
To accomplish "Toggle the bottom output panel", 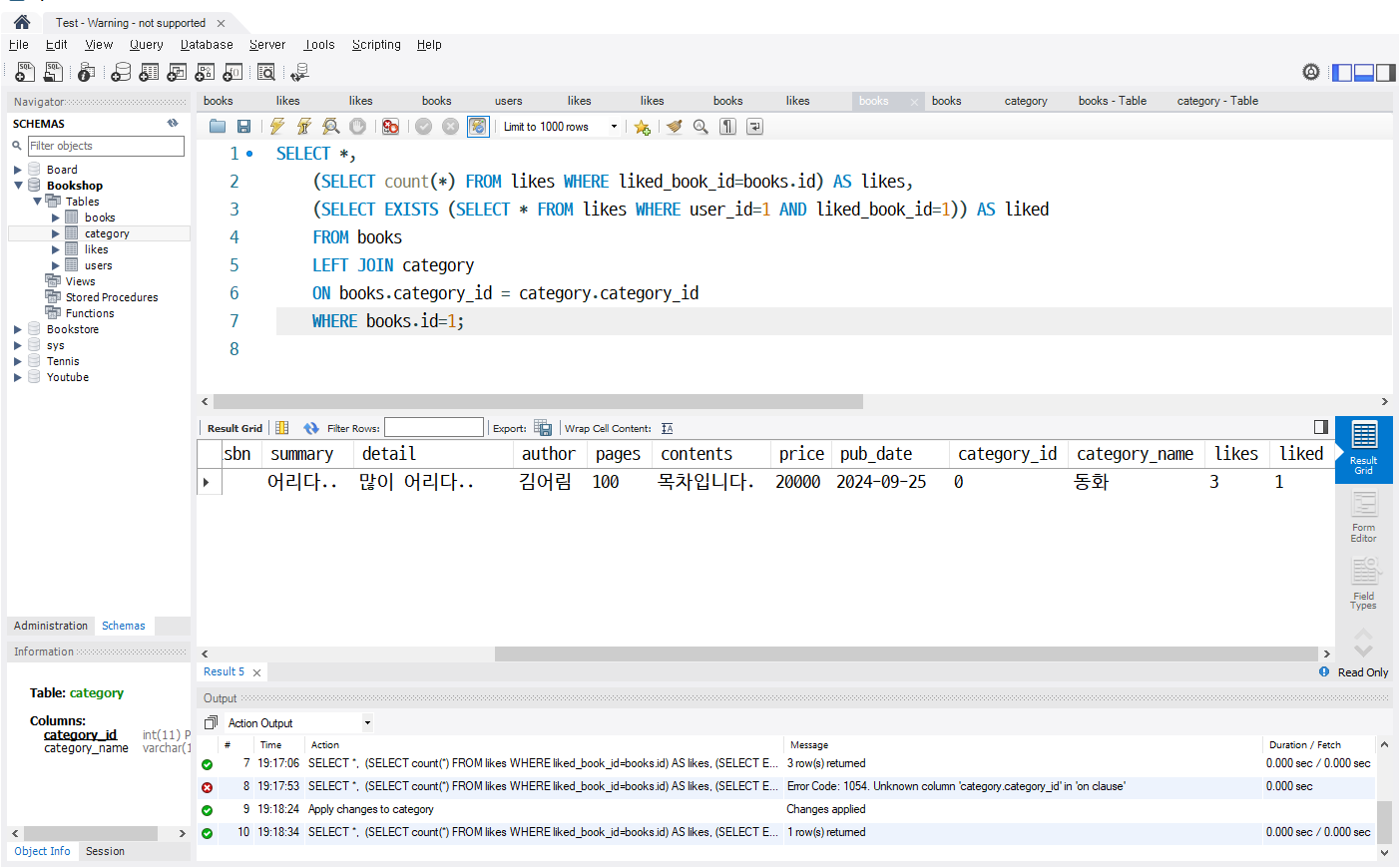I will 1363,72.
